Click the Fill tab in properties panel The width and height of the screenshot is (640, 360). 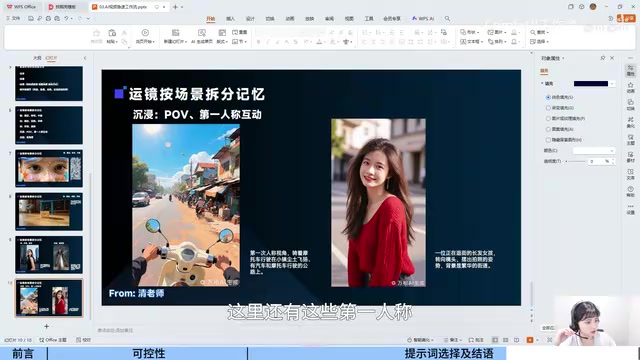(544, 71)
